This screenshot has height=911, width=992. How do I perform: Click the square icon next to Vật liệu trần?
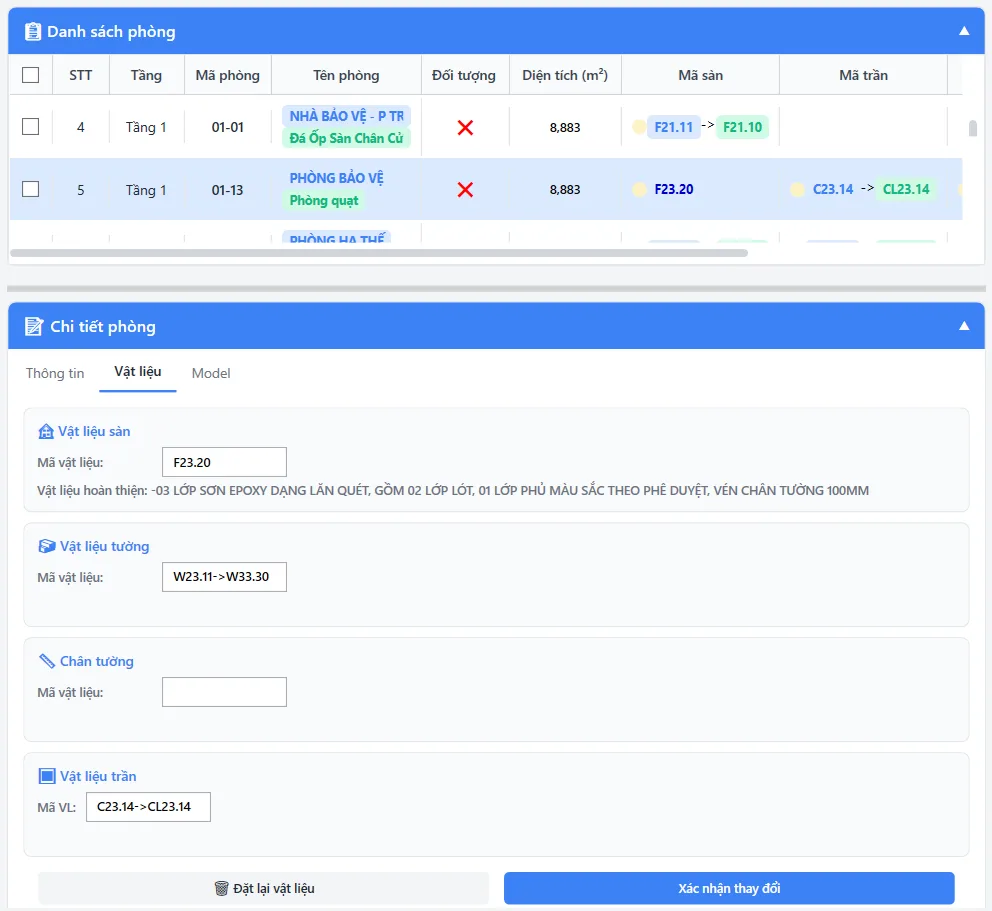click(47, 776)
